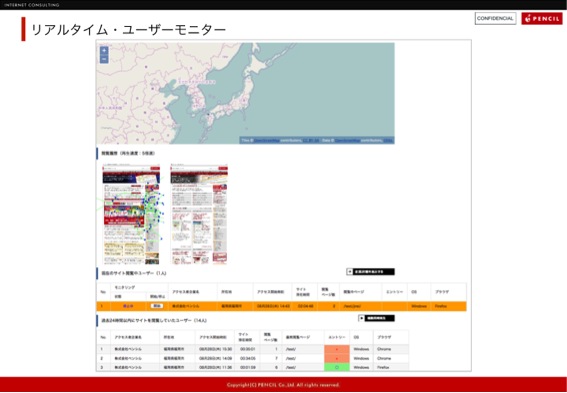Click the /test/ page link in row 1

(291, 349)
